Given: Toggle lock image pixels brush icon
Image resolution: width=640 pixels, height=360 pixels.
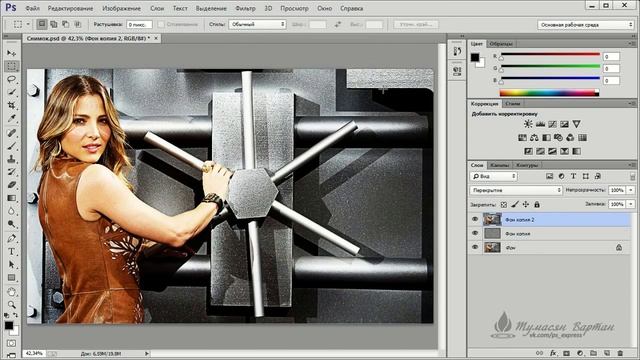Looking at the screenshot, I should [x=515, y=204].
